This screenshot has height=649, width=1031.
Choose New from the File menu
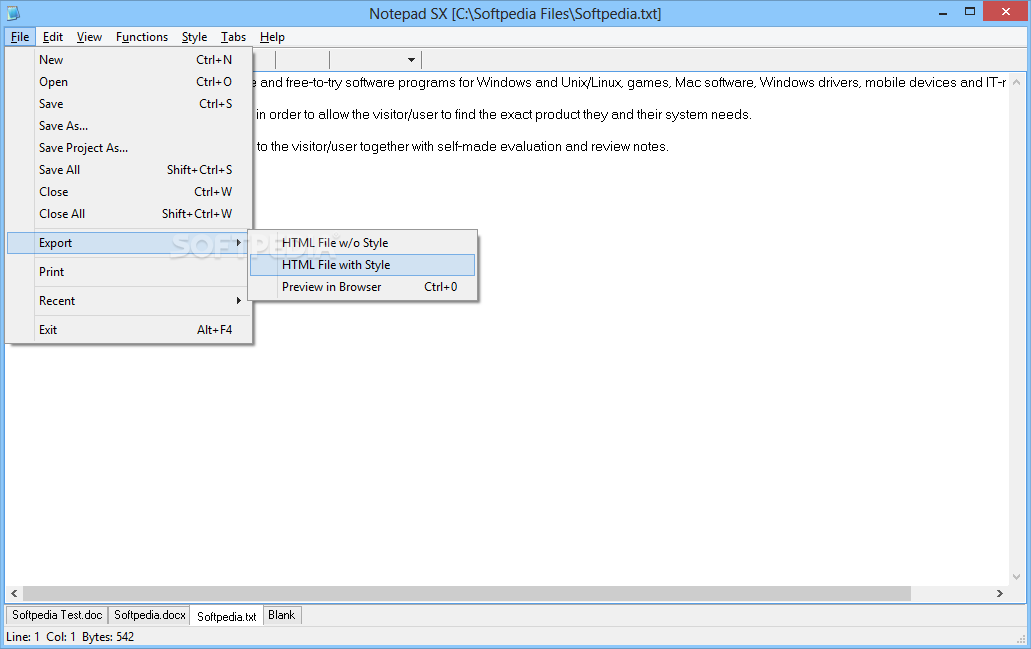(x=130, y=60)
